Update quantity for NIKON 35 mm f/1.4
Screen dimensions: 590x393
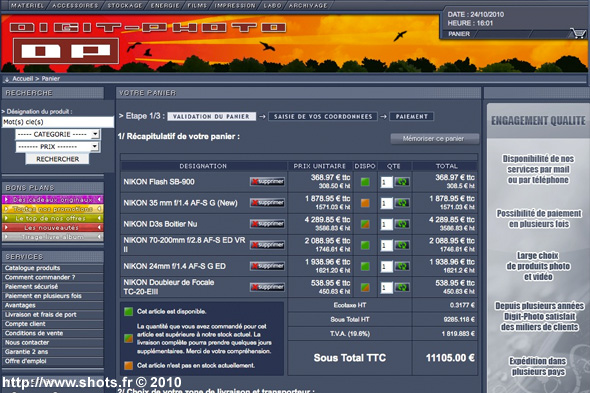click(x=402, y=203)
